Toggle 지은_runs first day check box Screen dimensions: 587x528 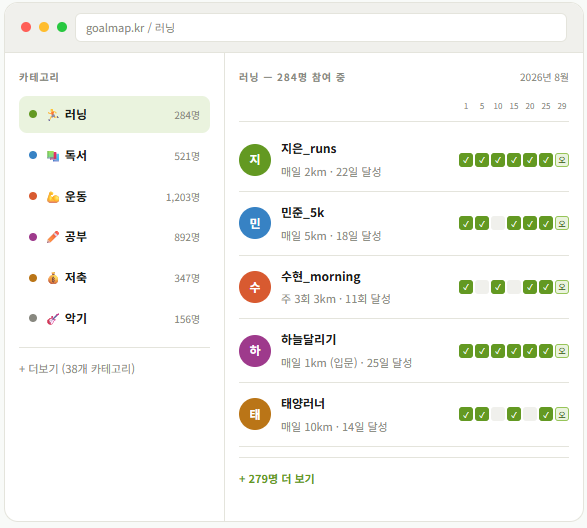pos(466,160)
